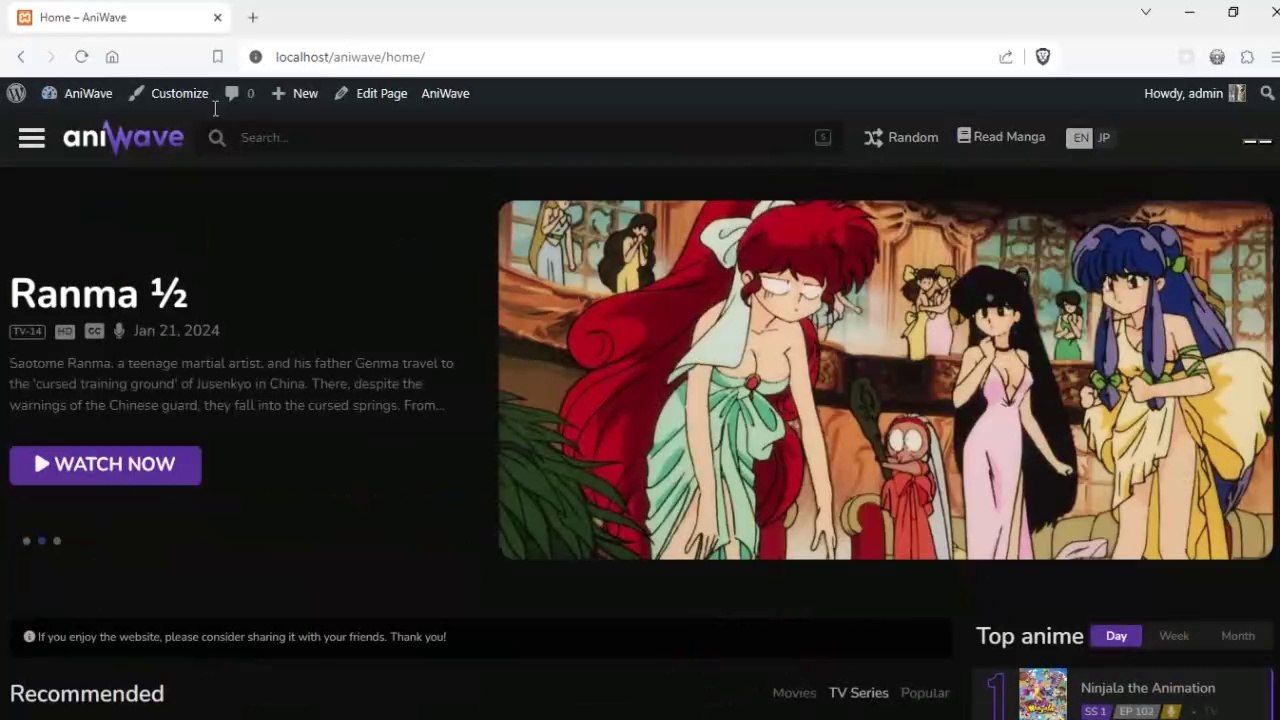Click the EP 102 badge
The image size is (1280, 720).
pyautogui.click(x=1136, y=712)
